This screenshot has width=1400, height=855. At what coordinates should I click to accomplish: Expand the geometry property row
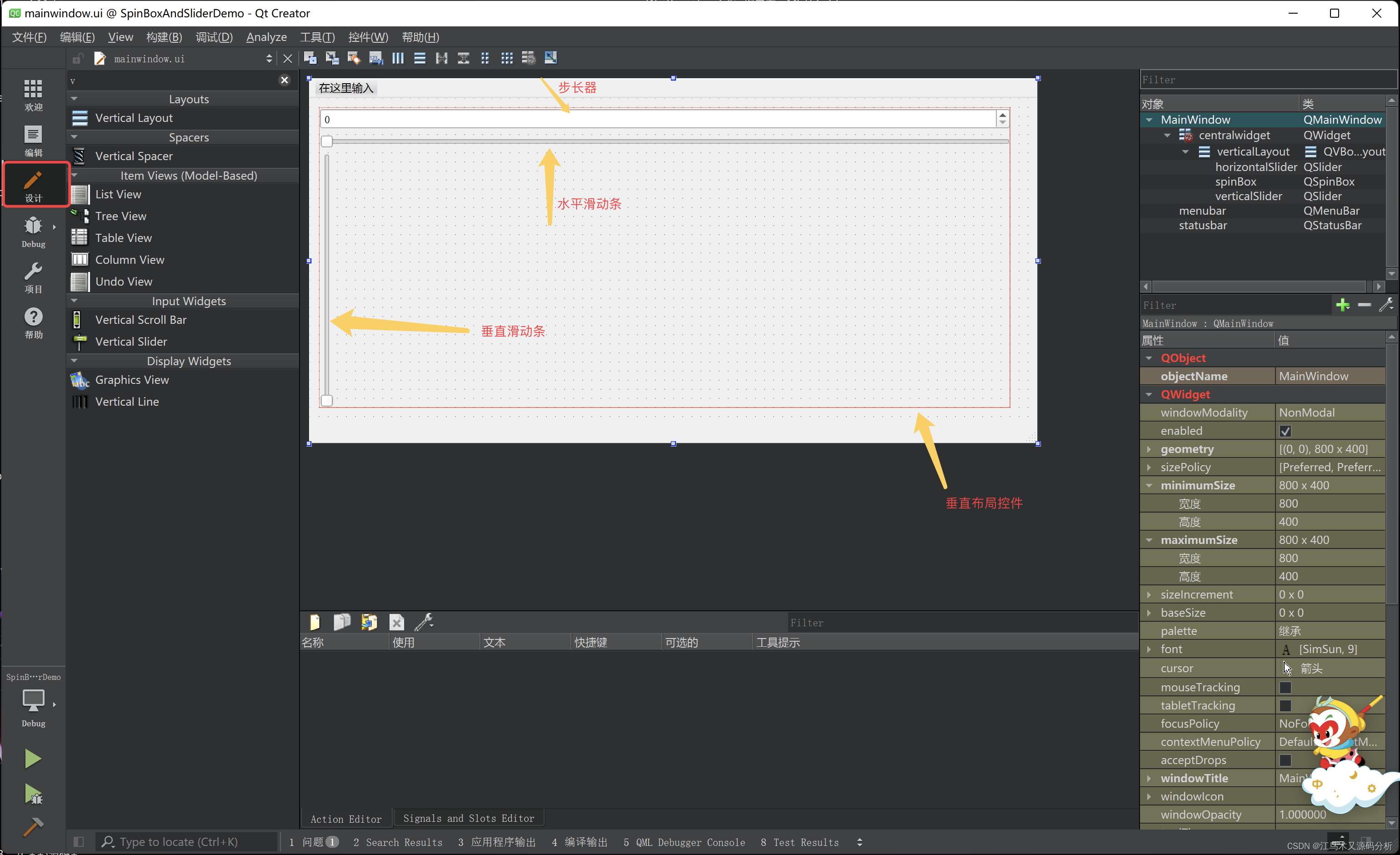coord(1149,449)
